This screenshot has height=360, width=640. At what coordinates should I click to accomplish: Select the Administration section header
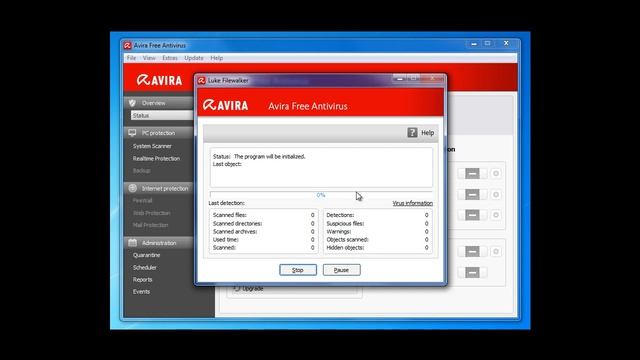159,242
